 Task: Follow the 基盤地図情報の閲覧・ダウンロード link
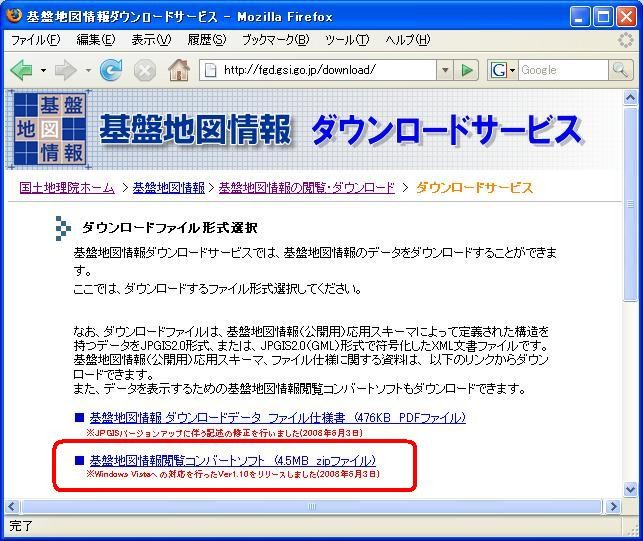307,188
